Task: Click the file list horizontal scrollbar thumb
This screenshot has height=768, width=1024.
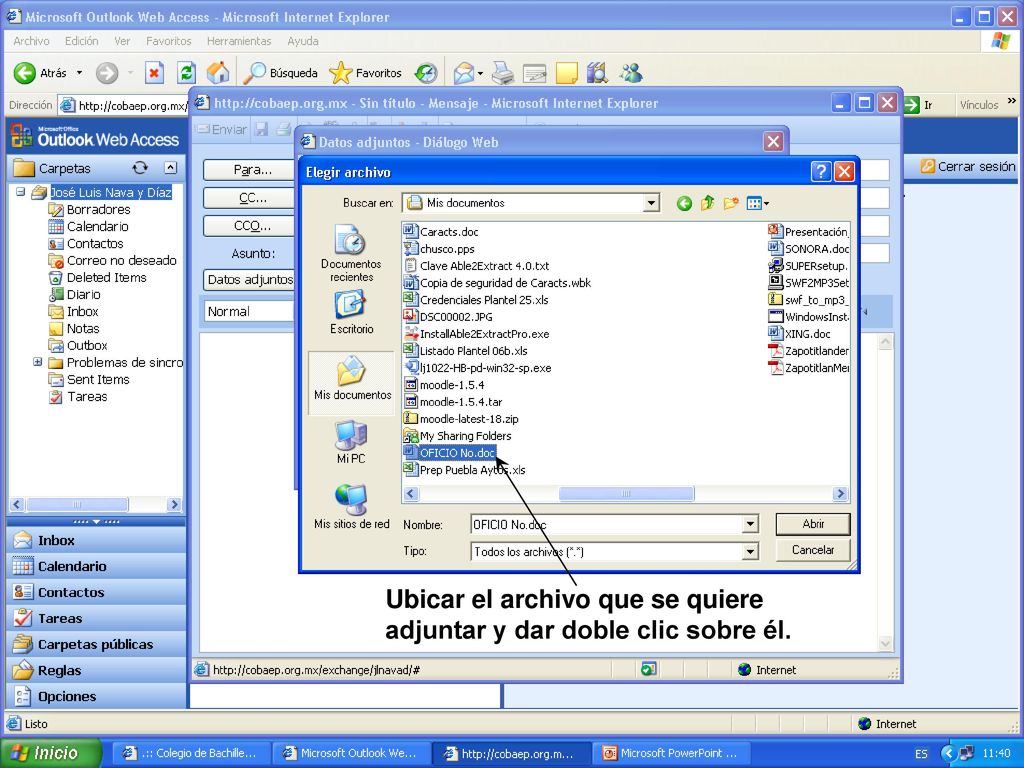Action: (626, 494)
